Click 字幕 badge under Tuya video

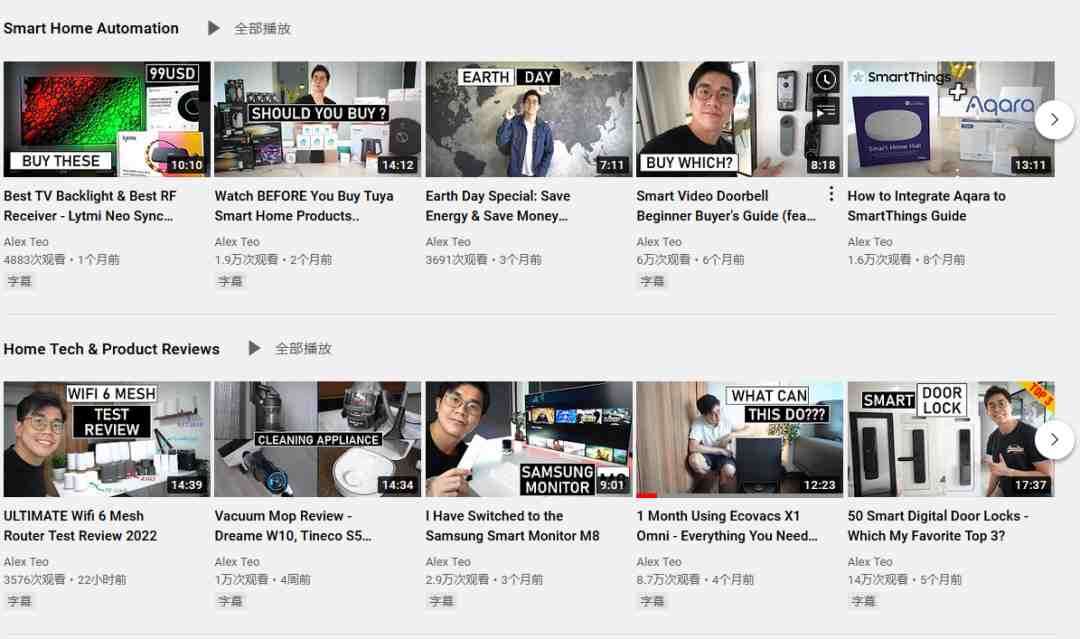point(230,281)
